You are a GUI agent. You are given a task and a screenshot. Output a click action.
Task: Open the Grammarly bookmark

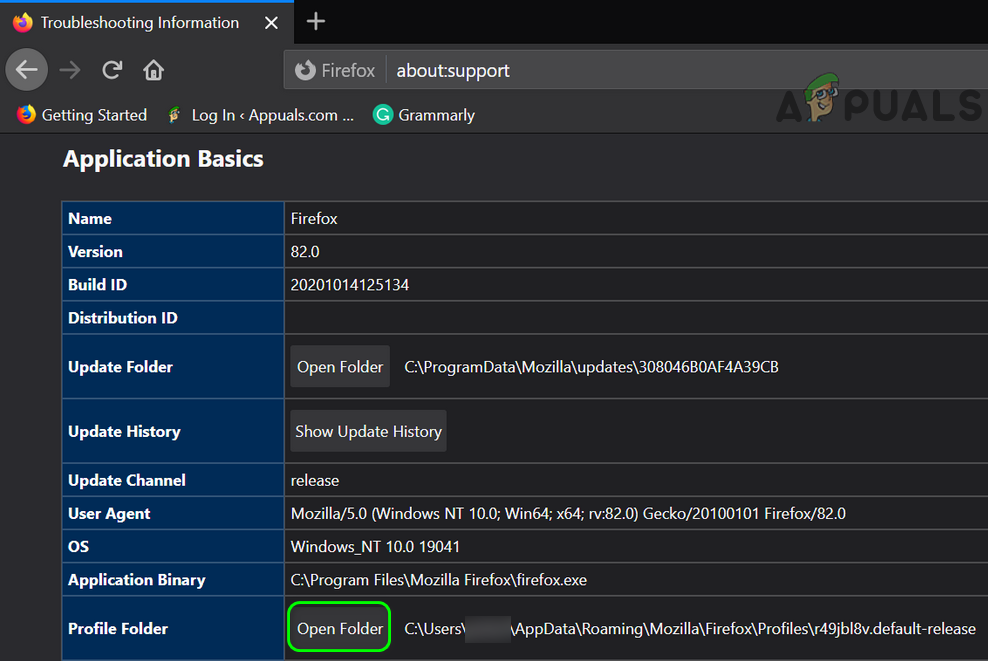click(424, 115)
